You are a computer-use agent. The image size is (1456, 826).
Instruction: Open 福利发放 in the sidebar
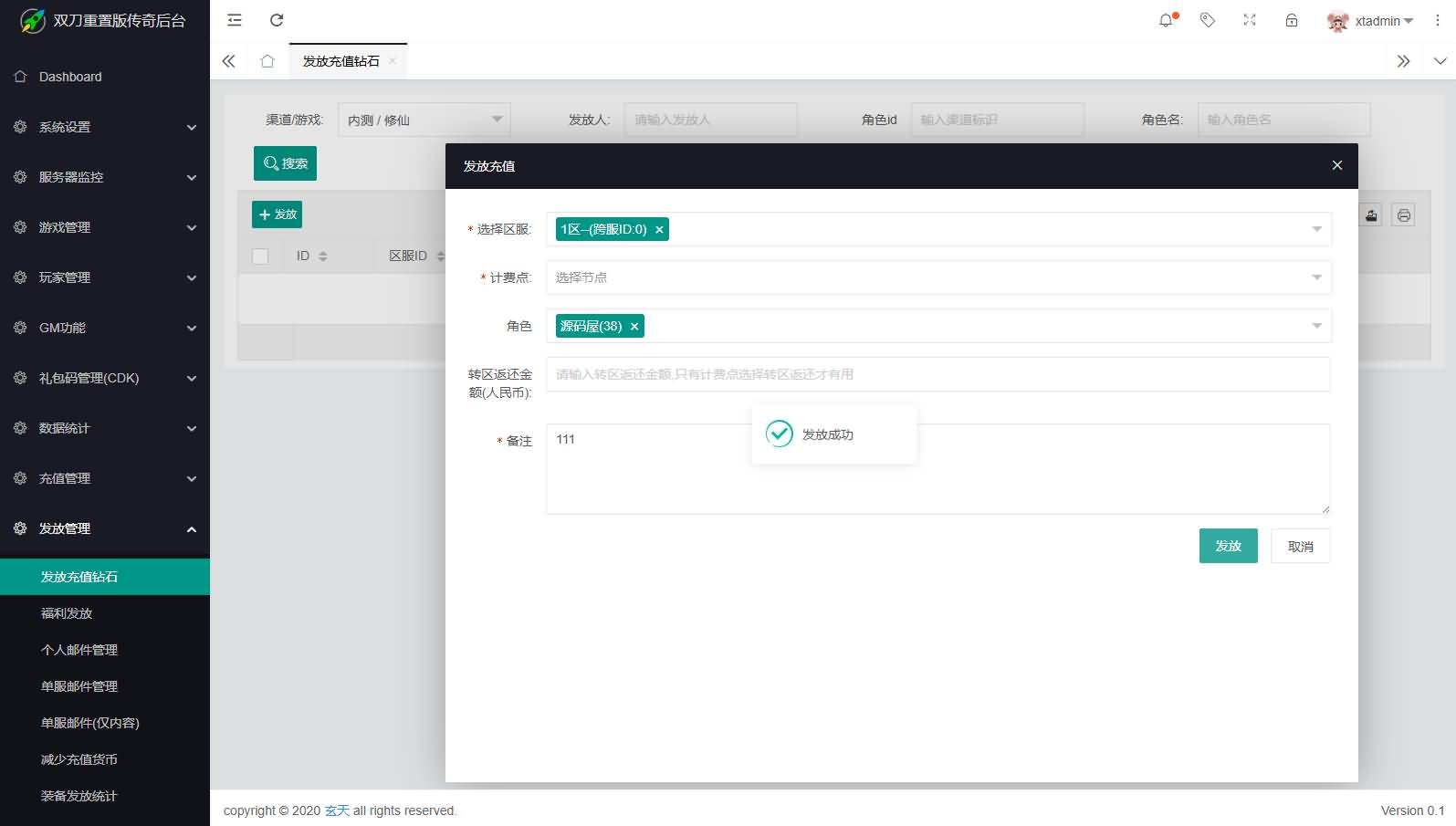tap(67, 613)
